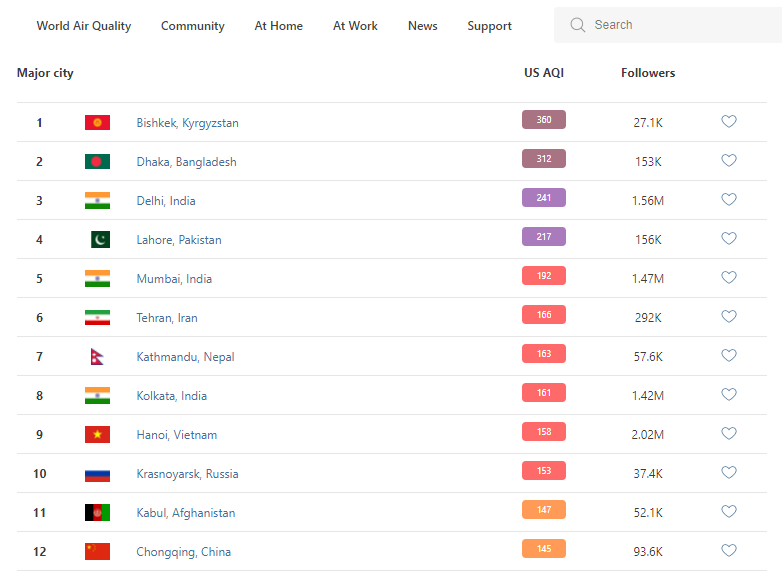Viewport: 782px width, 571px height.
Task: Open the Mumbai, India city link
Action: (x=174, y=279)
